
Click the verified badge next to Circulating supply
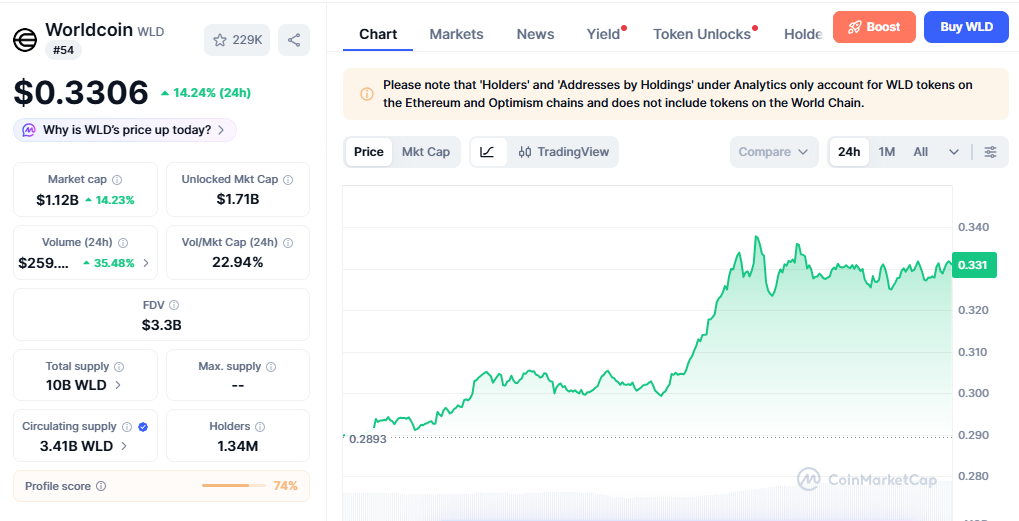click(144, 427)
